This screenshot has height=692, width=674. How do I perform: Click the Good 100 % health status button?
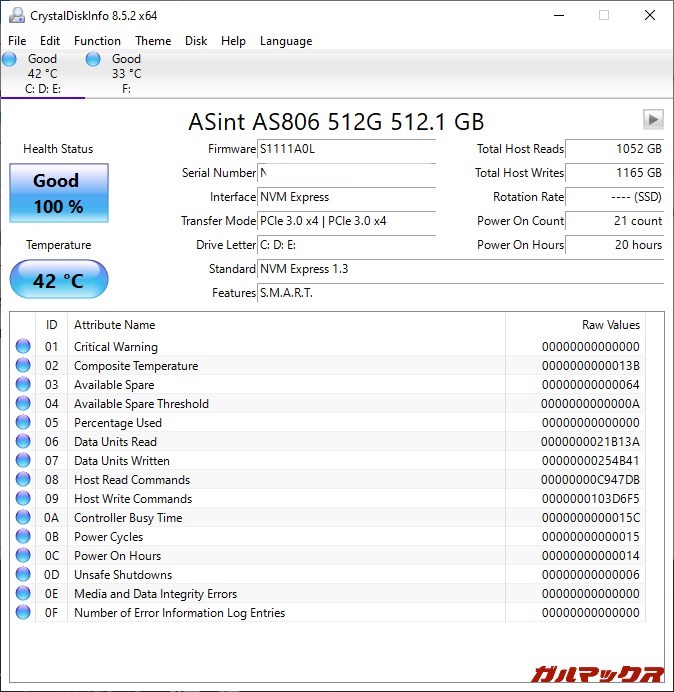(x=58, y=194)
